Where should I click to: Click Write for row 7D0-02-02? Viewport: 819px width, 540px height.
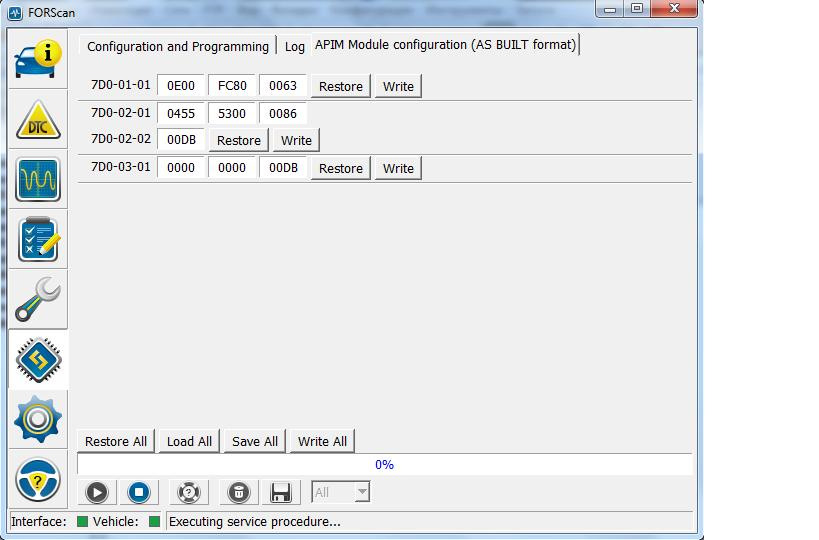(x=296, y=140)
